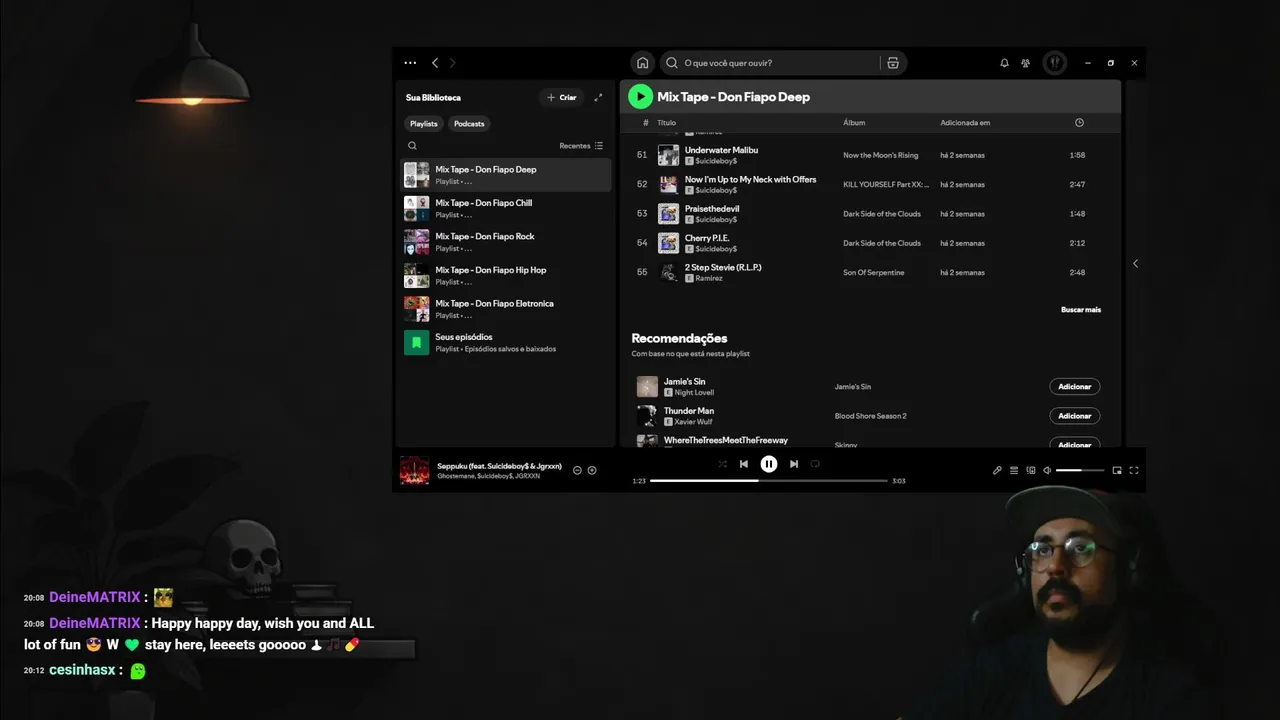Toggle the lyrics microphone icon

pos(997,470)
